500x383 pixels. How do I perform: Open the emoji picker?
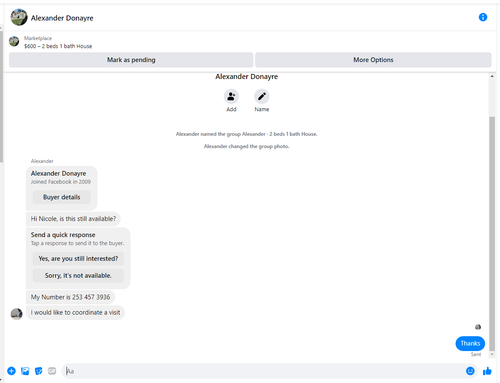470,371
